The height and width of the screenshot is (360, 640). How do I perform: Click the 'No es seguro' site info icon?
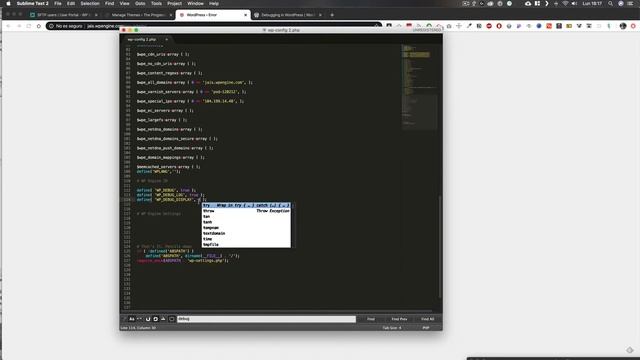pyautogui.click(x=51, y=26)
